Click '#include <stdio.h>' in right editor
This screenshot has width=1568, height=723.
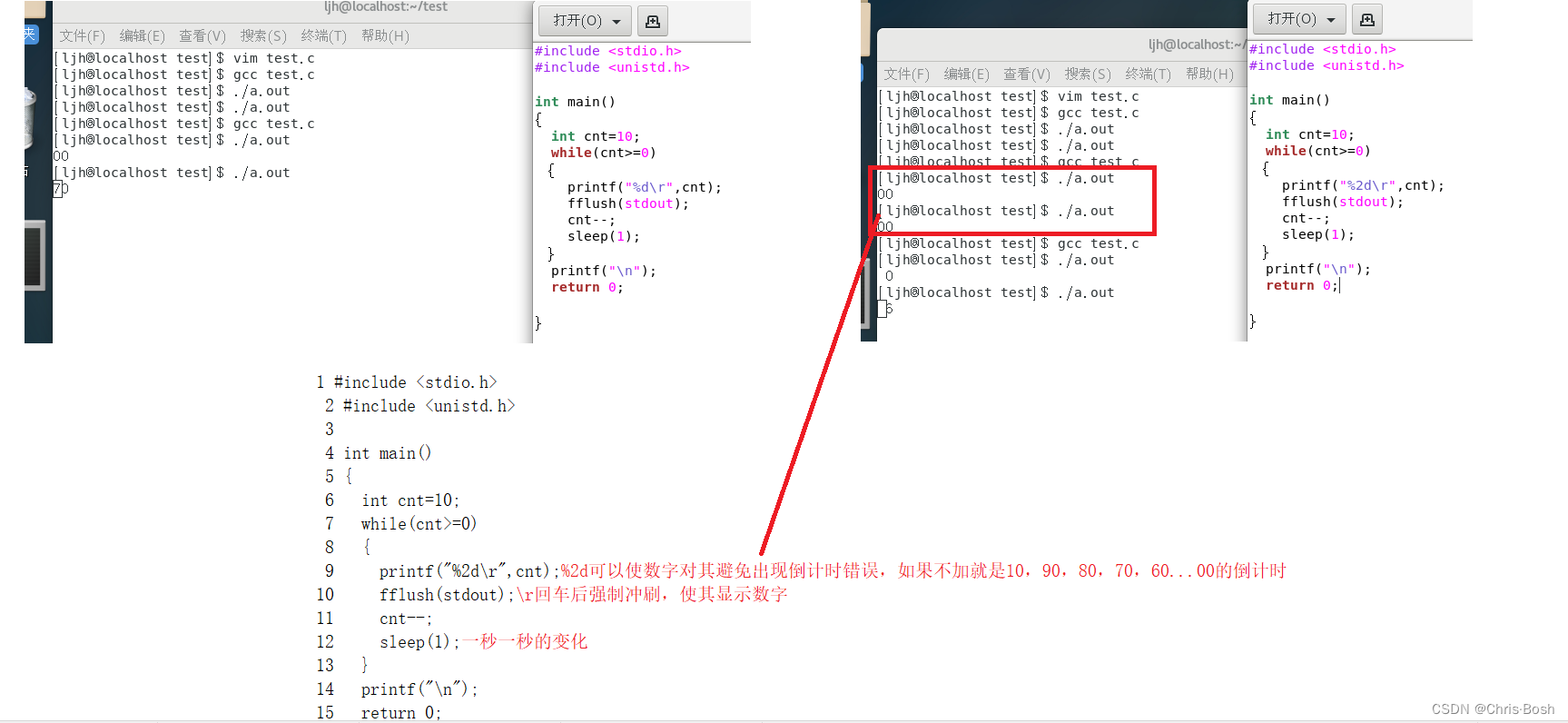click(1323, 49)
